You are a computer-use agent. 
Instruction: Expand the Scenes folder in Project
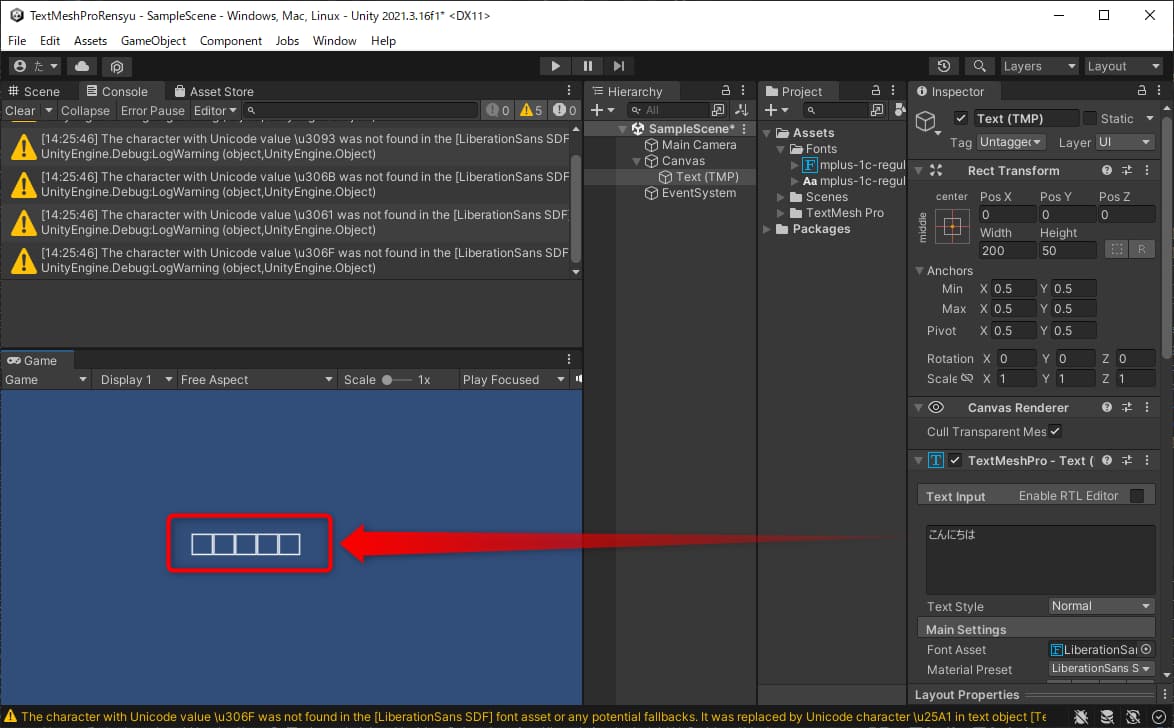point(782,197)
